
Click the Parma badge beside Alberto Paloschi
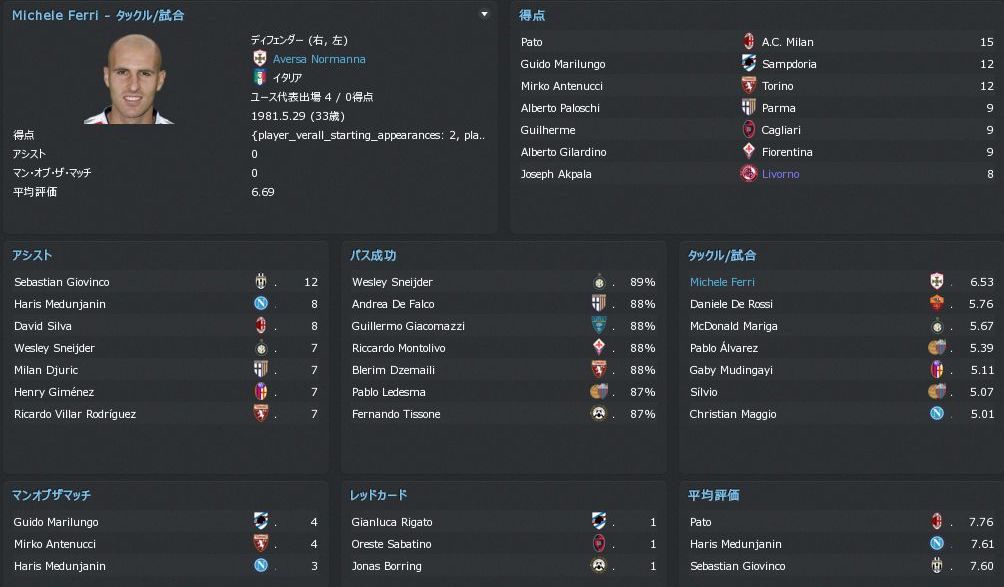click(747, 108)
